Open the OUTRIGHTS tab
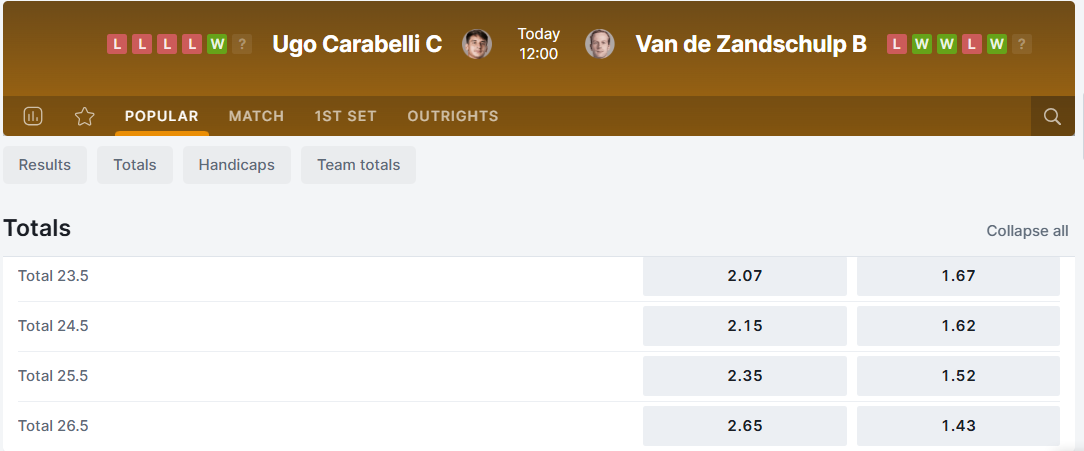This screenshot has width=1084, height=451. tap(452, 116)
